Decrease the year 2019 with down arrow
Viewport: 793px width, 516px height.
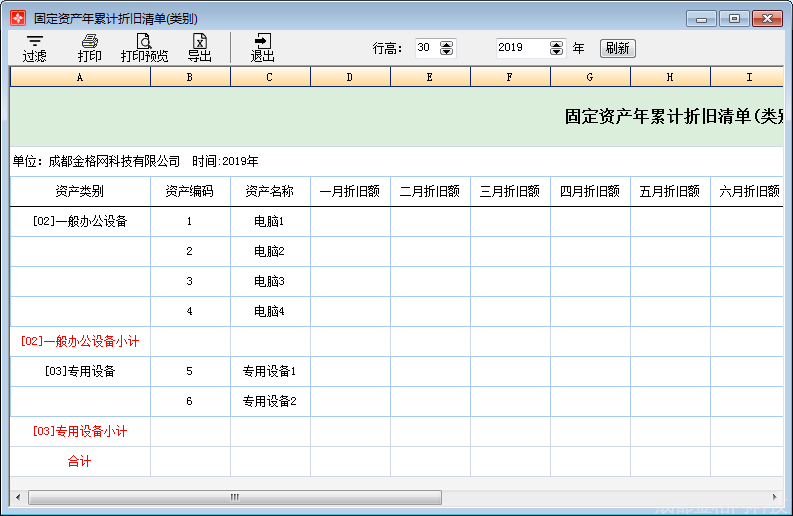pos(556,52)
